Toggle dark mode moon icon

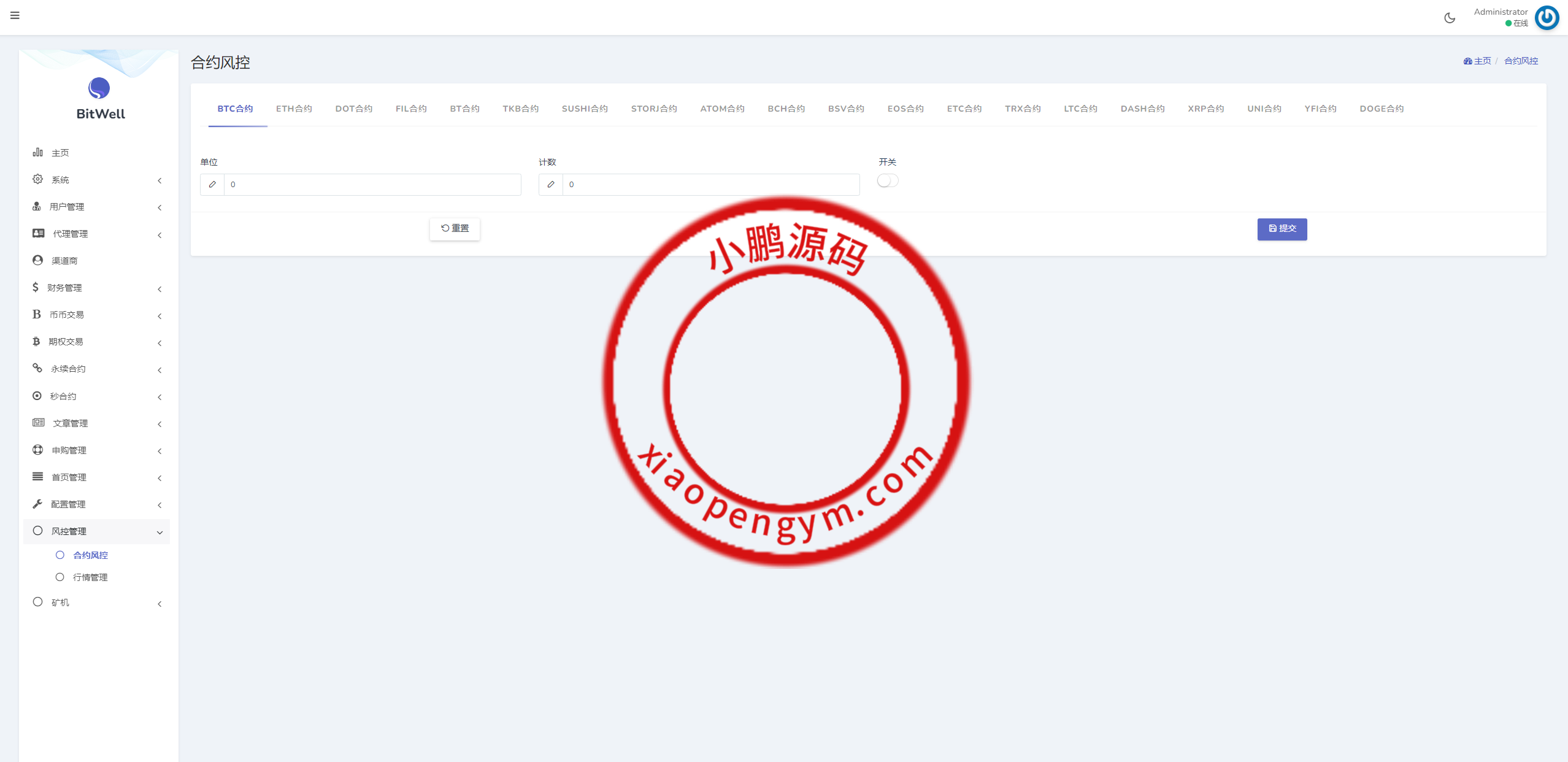pos(1450,18)
